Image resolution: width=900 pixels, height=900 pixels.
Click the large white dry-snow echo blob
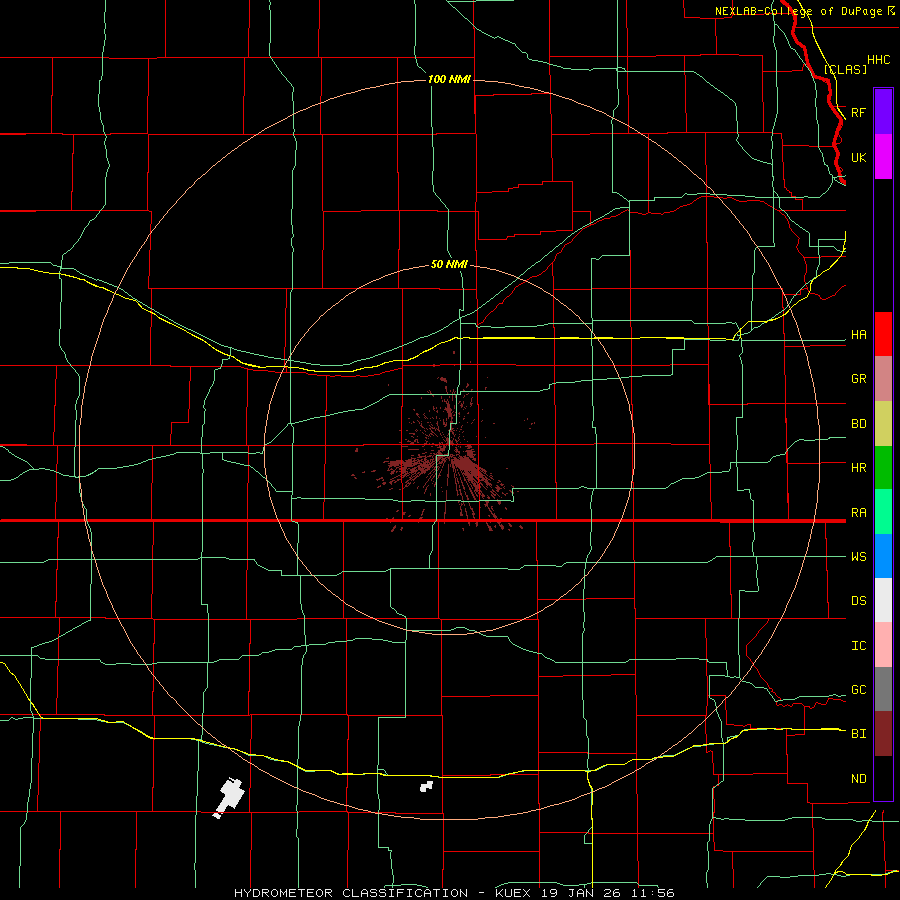click(x=230, y=797)
